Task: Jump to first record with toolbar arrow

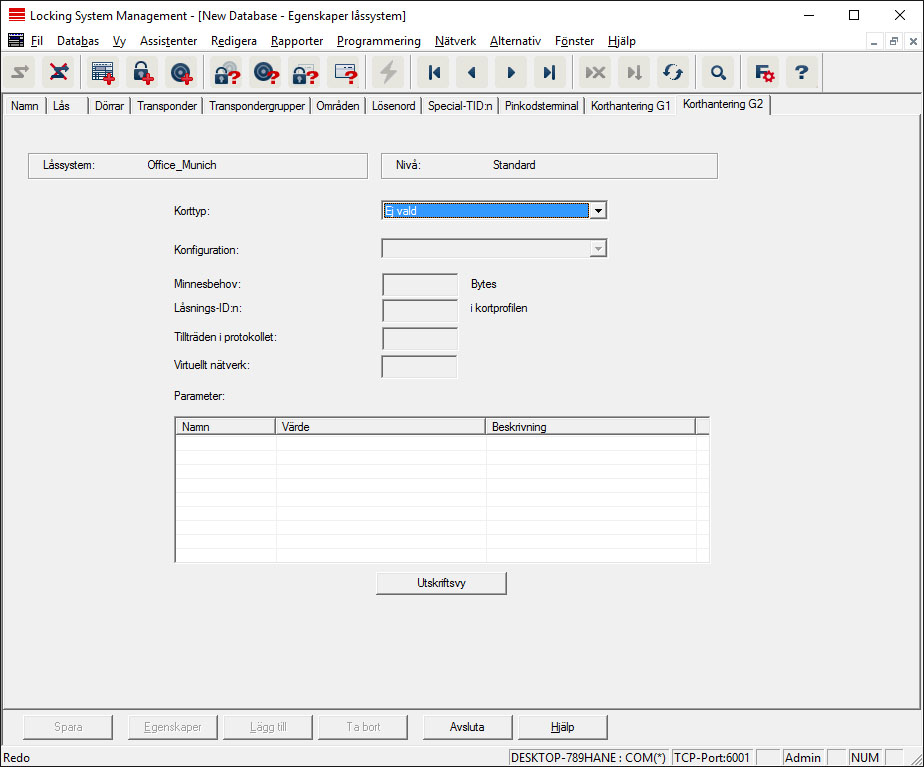Action: coord(434,73)
